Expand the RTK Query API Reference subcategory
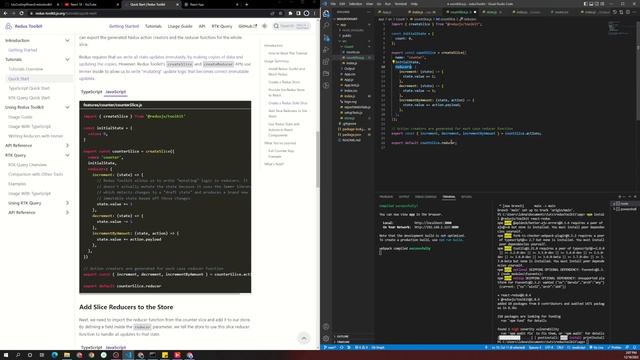This screenshot has width=640, height=360. click(67, 213)
